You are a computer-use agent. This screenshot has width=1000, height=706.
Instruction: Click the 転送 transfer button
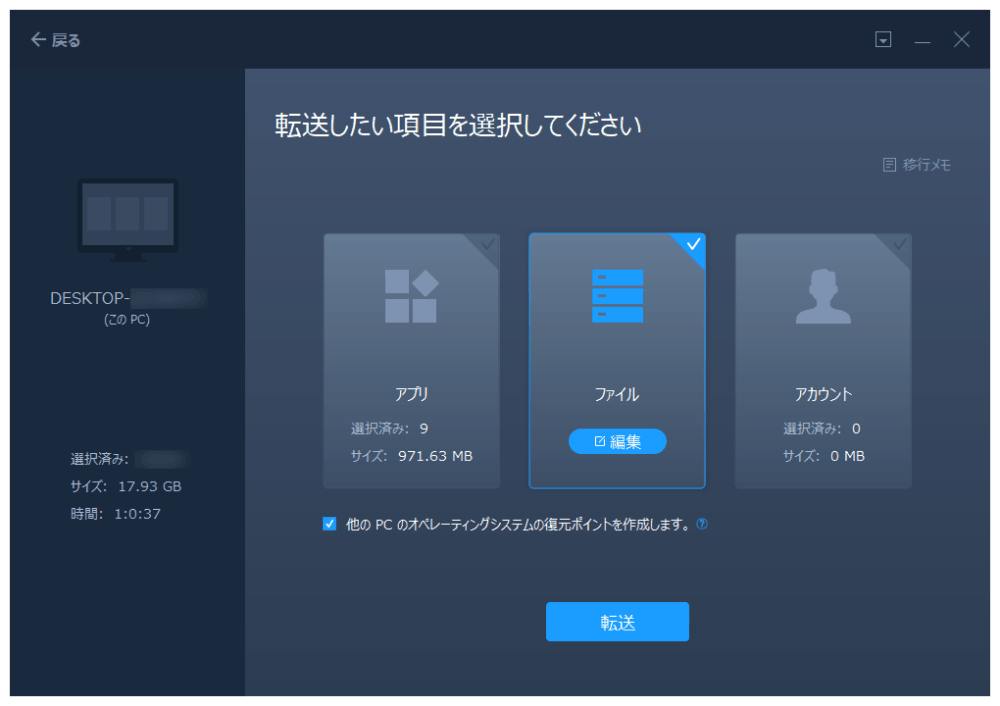pos(617,622)
